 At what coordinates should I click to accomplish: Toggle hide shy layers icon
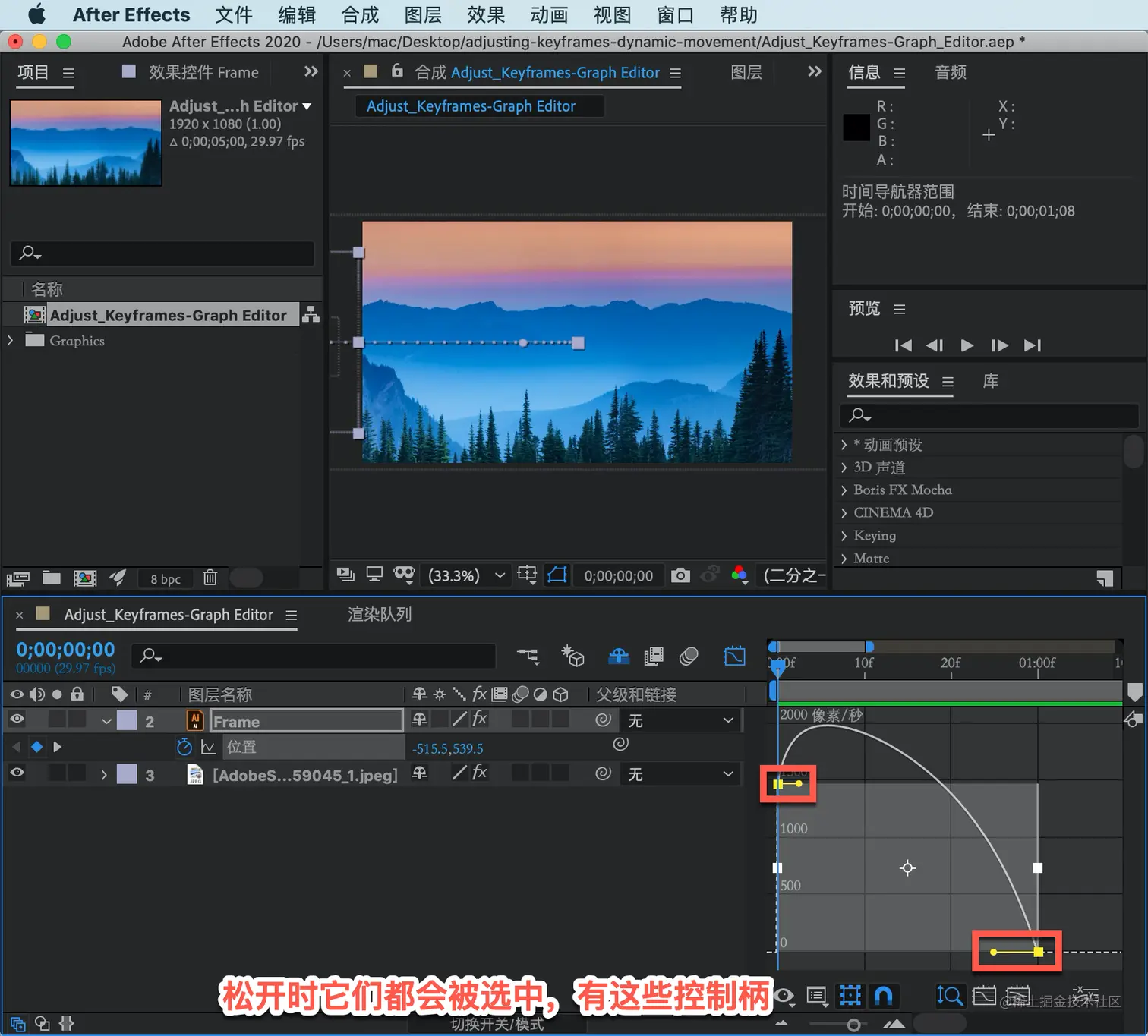[619, 656]
